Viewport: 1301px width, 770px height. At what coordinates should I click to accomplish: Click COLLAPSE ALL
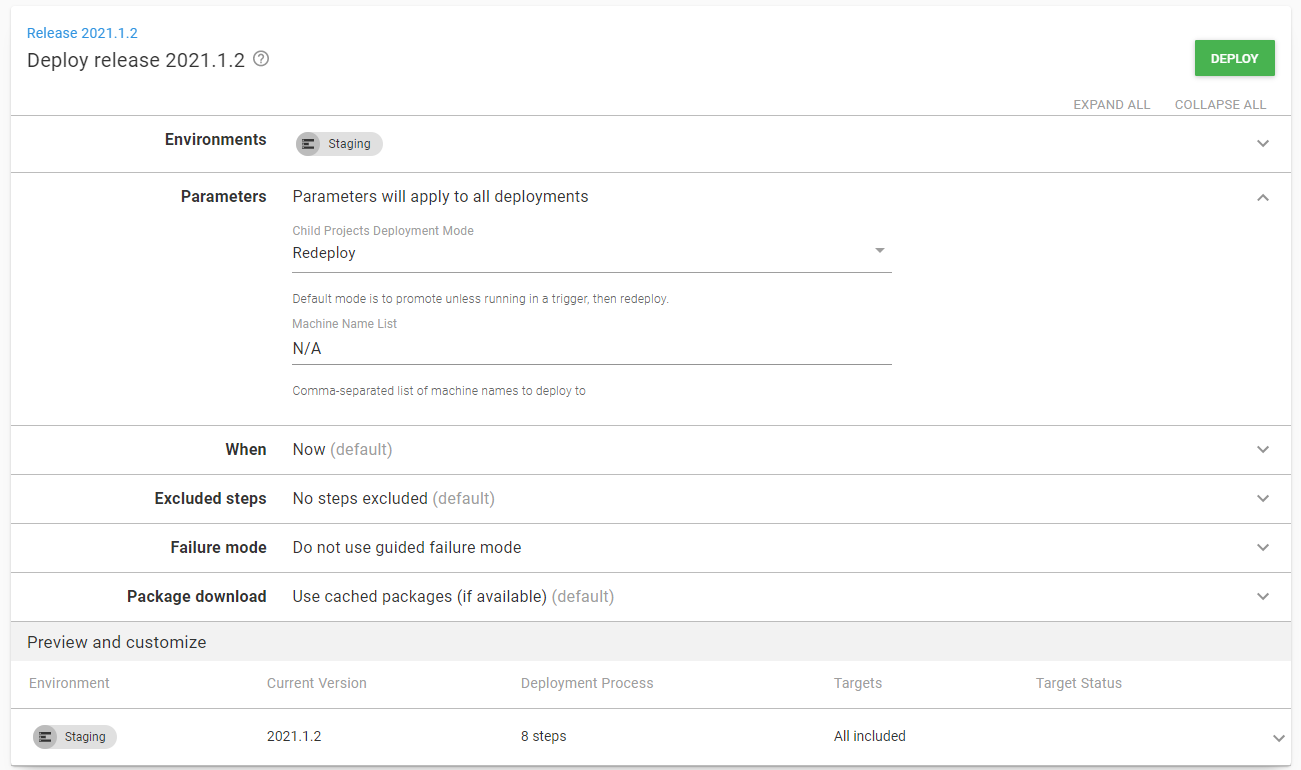[1220, 104]
